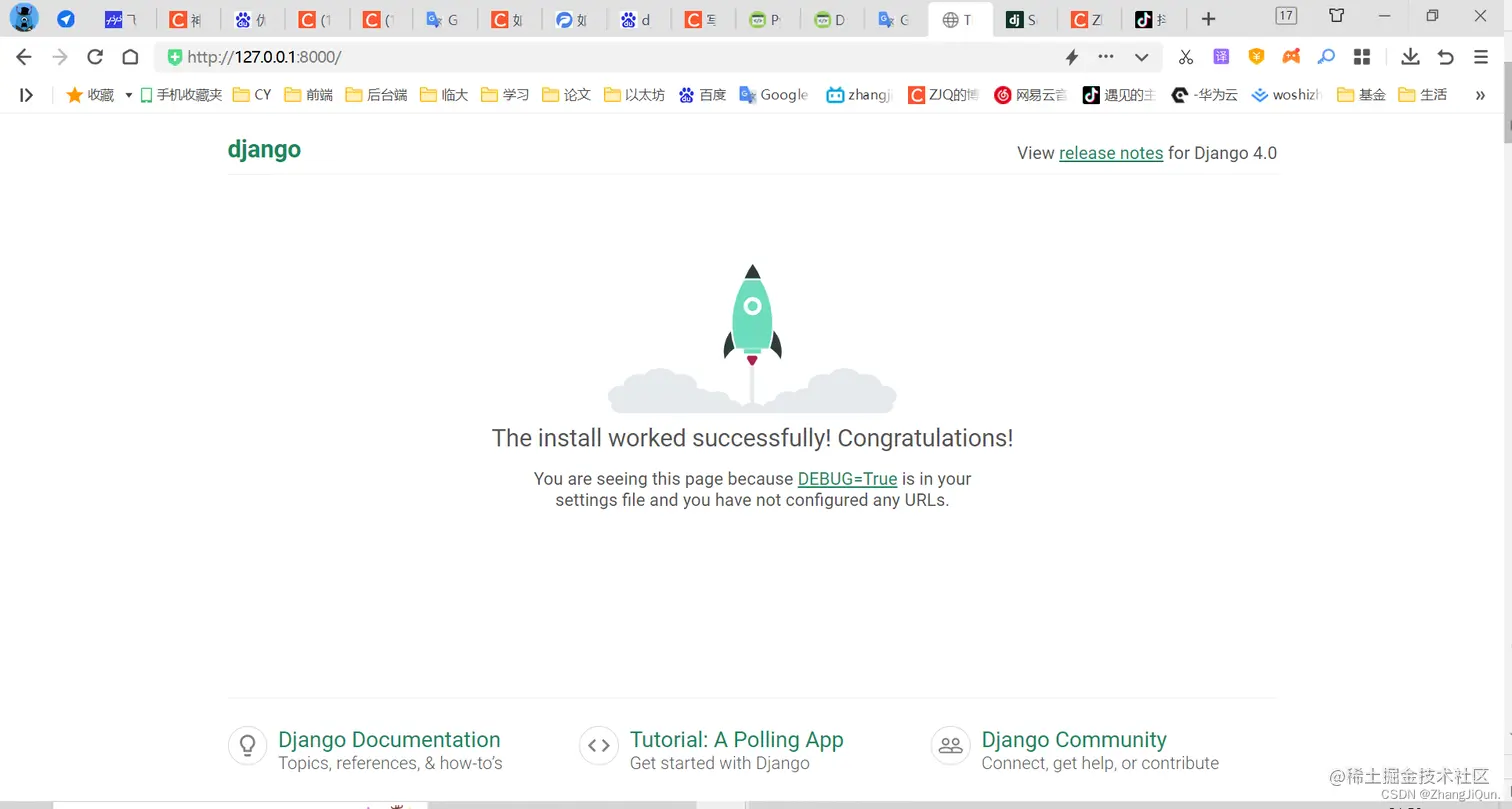Click the browser profile avatar icon
This screenshot has width=1512, height=809.
click(x=23, y=18)
